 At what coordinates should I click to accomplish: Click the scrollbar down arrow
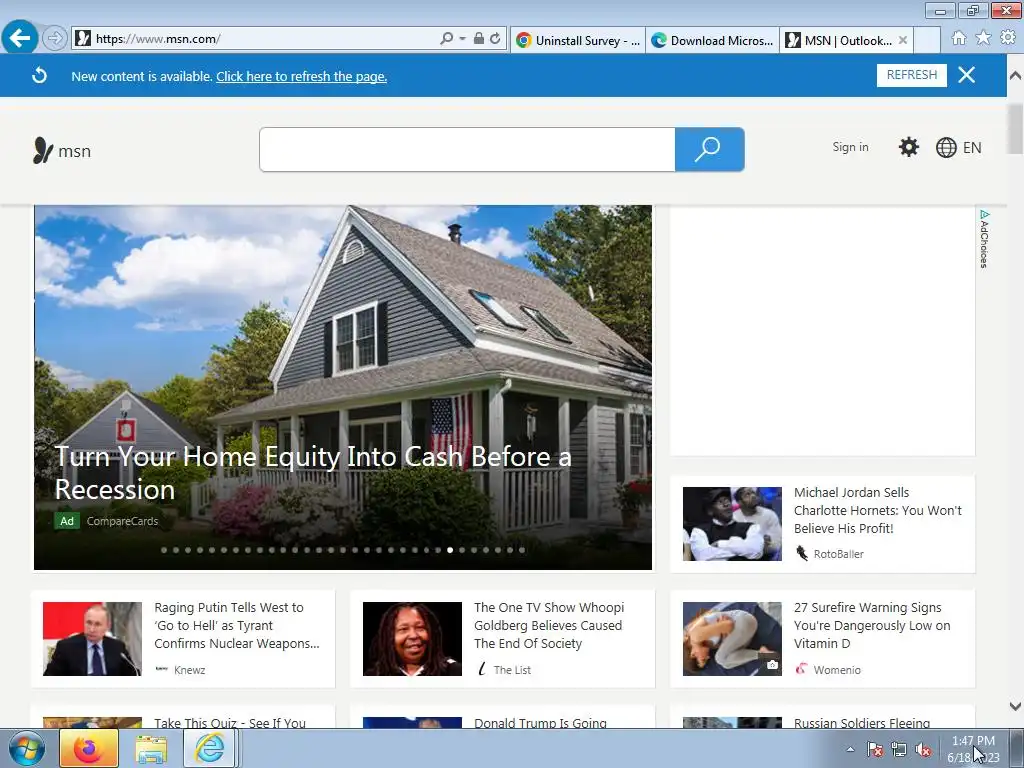tap(1015, 706)
